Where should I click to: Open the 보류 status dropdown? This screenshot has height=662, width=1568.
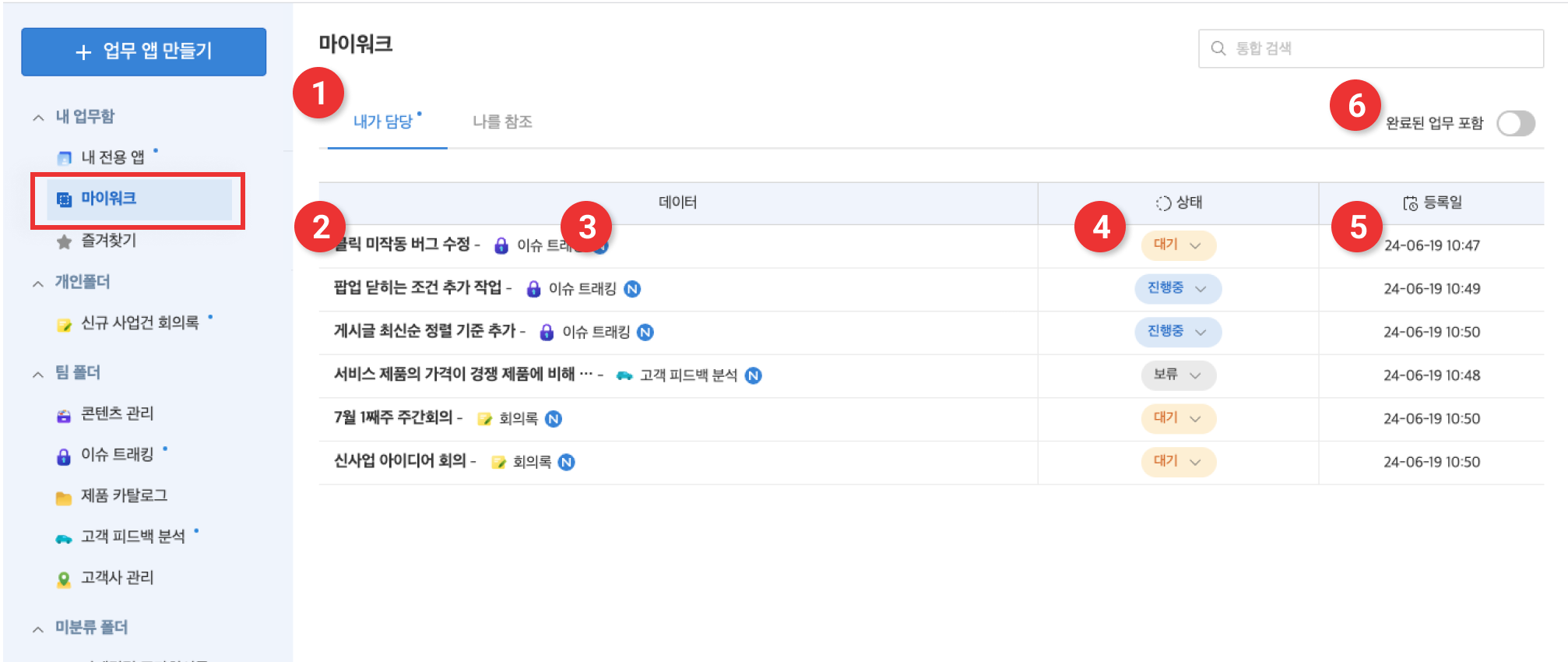(x=1177, y=375)
